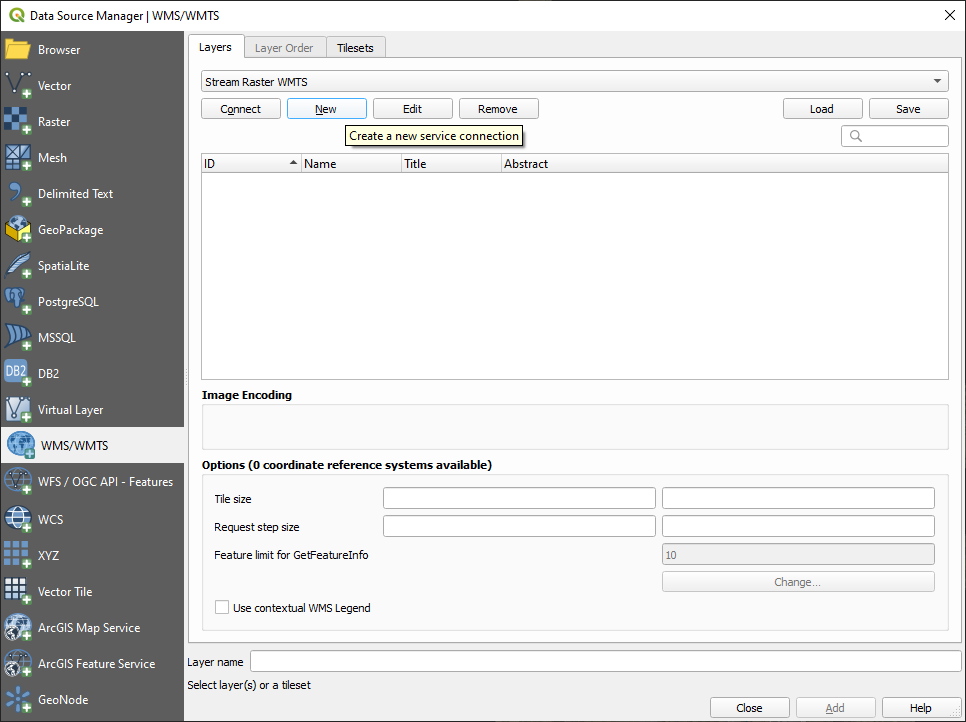Sort layers by the ID column header
Image resolution: width=966 pixels, height=722 pixels.
click(251, 163)
